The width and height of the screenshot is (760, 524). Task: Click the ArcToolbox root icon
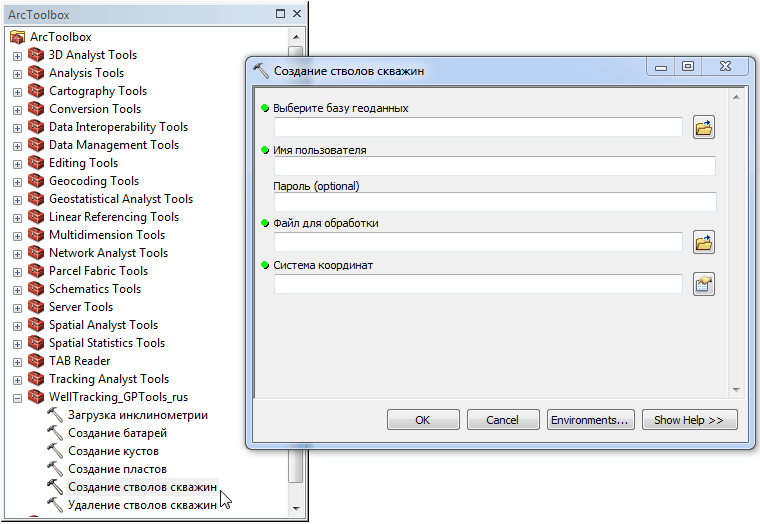[17, 37]
